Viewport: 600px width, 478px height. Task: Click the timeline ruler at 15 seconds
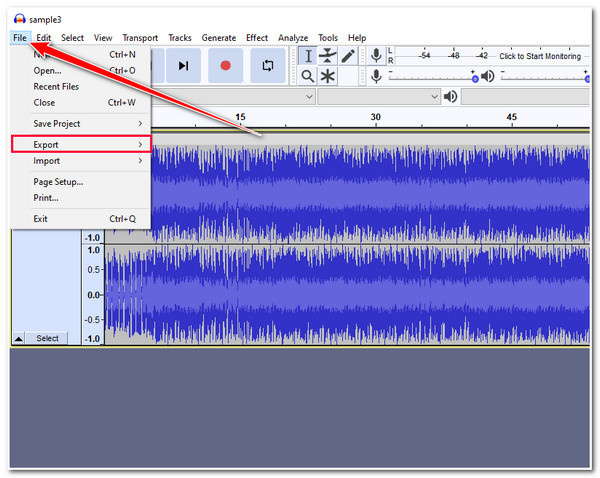point(240,117)
